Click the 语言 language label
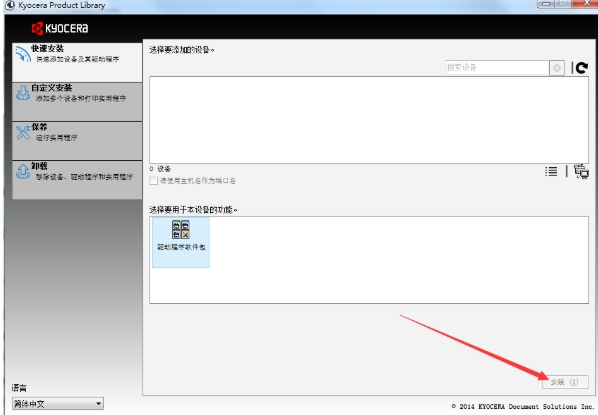 tap(19, 388)
